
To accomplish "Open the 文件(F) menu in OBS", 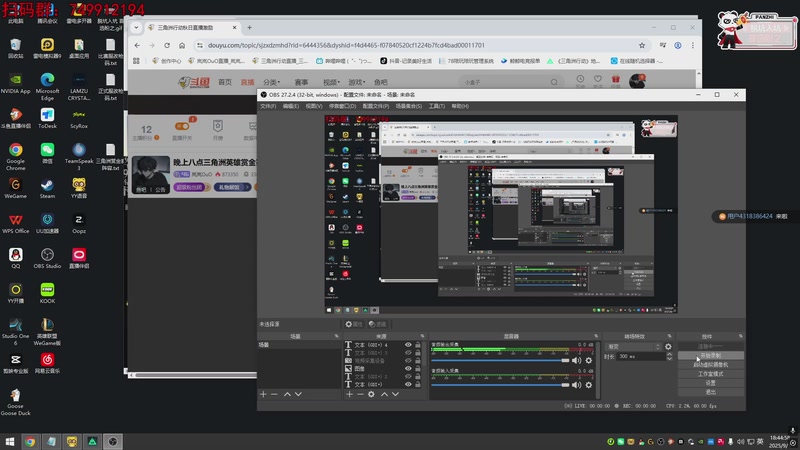I will click(x=268, y=106).
